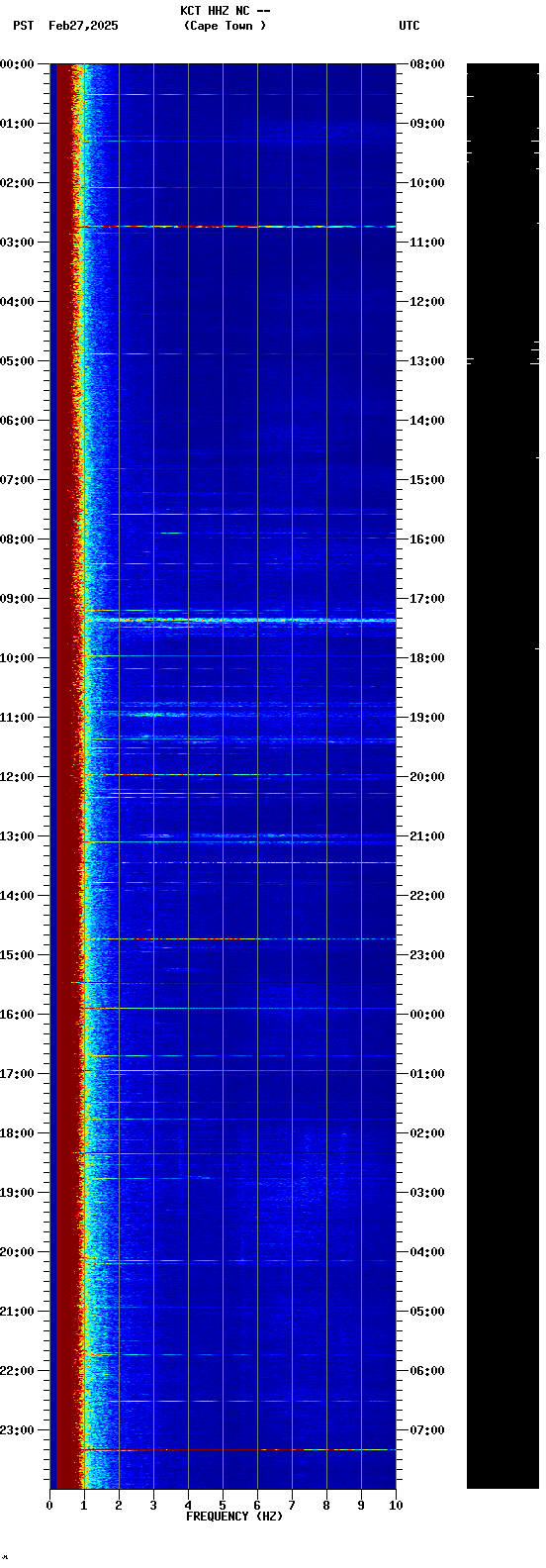The width and height of the screenshot is (546, 1568).
Task: Click the broadband event near 09:20 PST
Action: pyautogui.click(x=240, y=620)
